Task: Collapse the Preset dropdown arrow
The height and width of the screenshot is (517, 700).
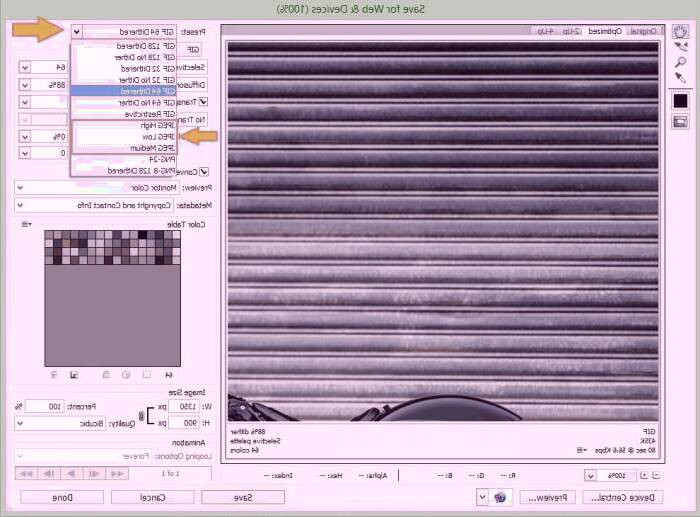Action: [76, 32]
